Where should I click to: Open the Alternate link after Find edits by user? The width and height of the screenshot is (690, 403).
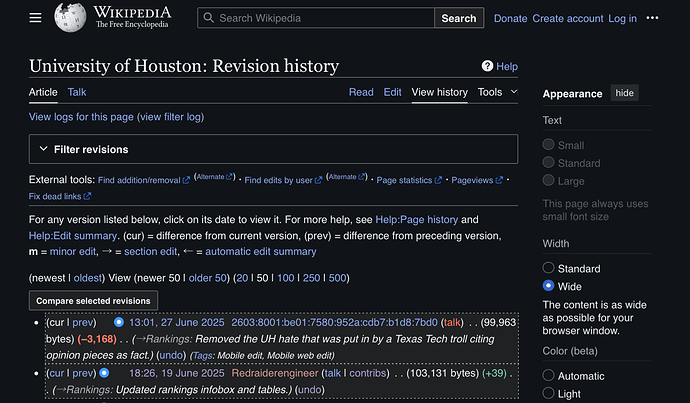[x=347, y=177]
